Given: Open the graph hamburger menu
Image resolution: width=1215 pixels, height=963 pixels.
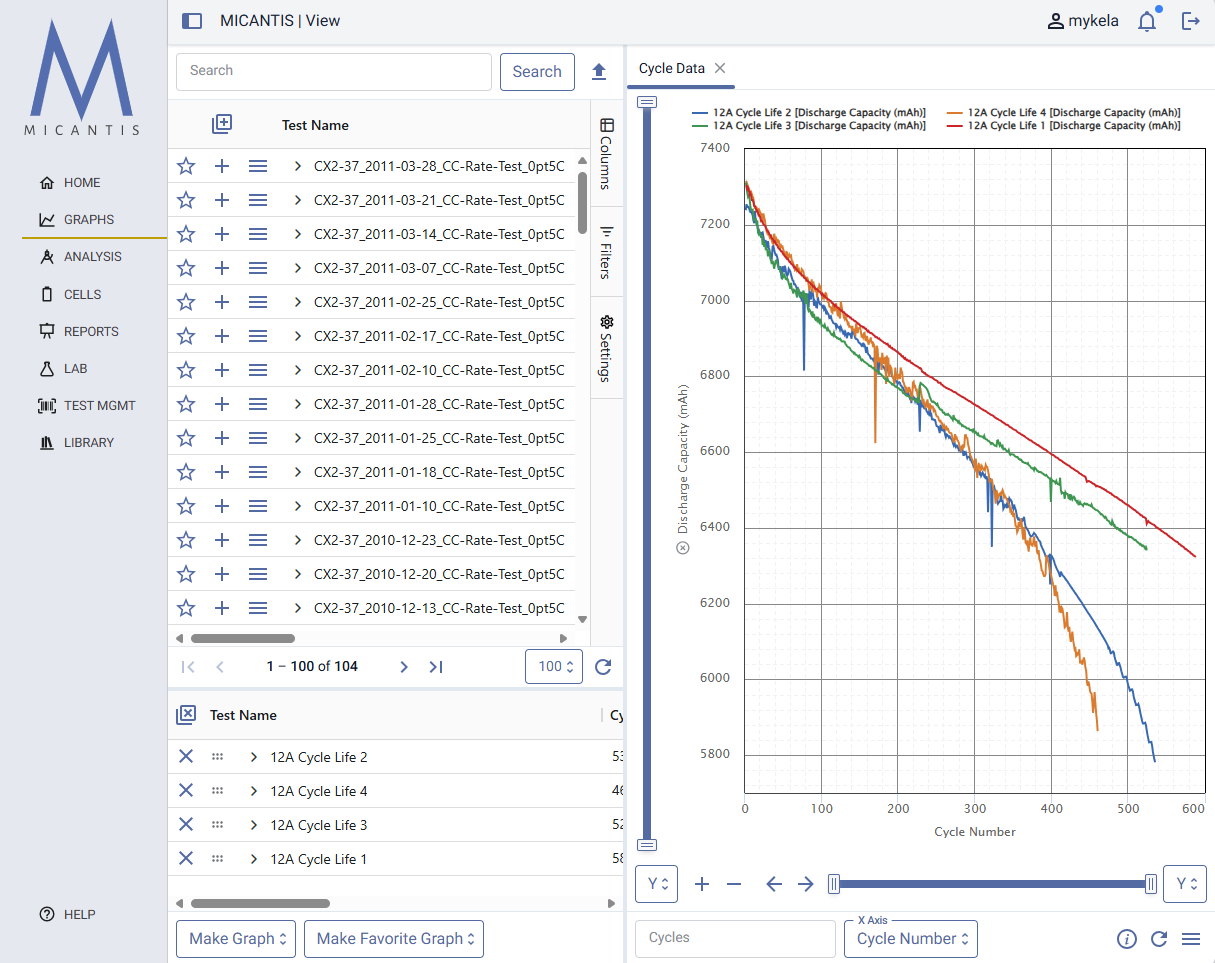Looking at the screenshot, I should pos(1191,939).
